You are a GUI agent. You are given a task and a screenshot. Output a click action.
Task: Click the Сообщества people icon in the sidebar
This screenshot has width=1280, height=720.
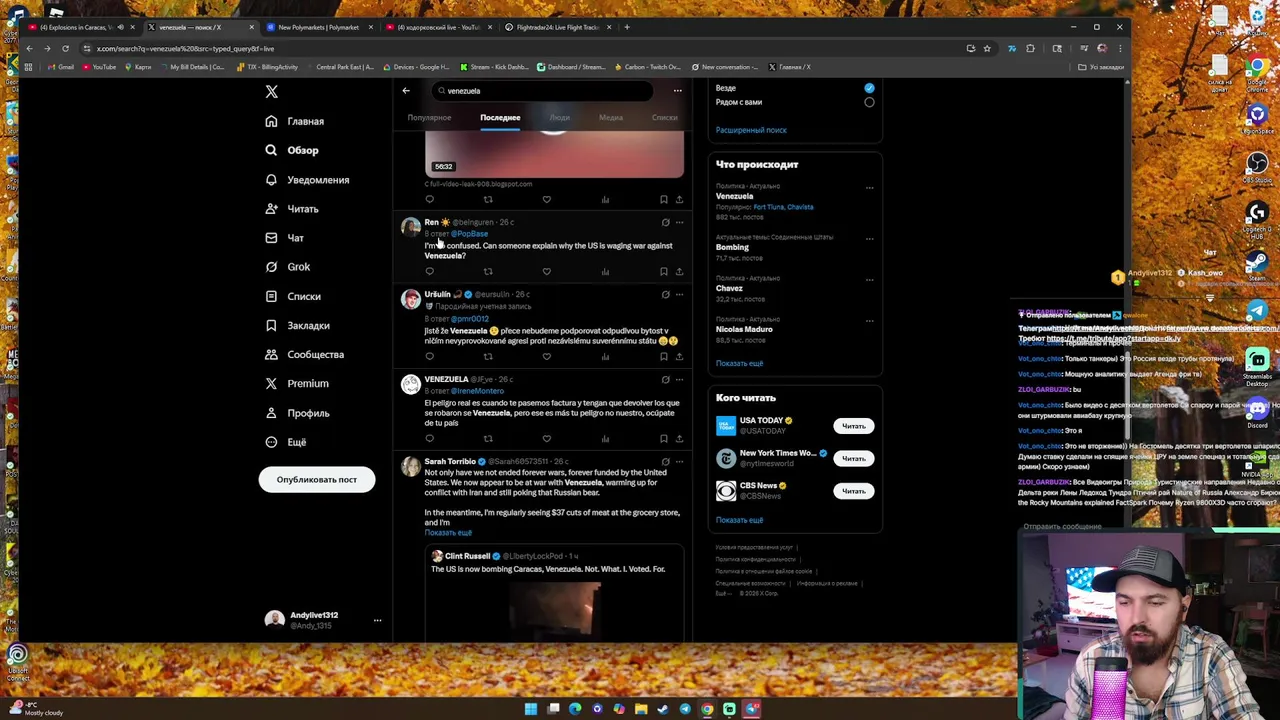pos(271,354)
